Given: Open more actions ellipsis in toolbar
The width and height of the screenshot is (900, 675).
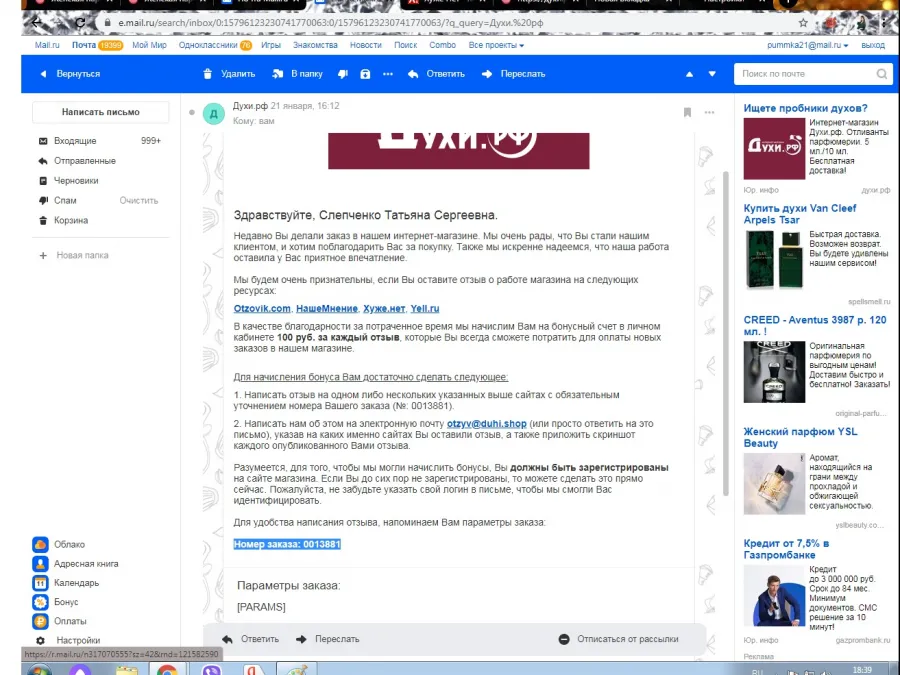Looking at the screenshot, I should (x=388, y=74).
